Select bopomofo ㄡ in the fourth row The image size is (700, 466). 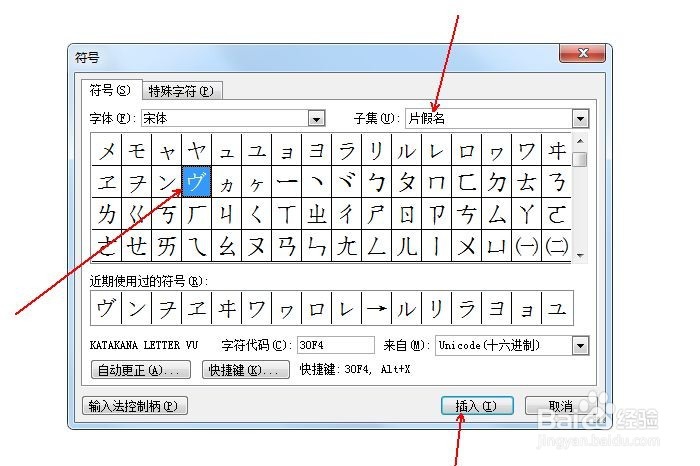point(256,245)
